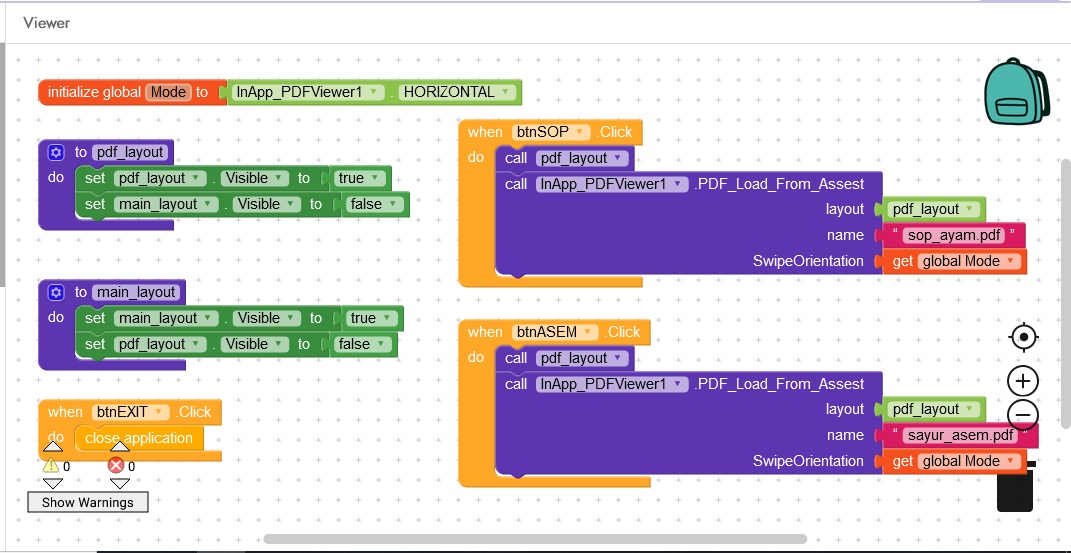1071x553 pixels.
Task: Zoom out with the minus icon
Action: [x=1023, y=414]
